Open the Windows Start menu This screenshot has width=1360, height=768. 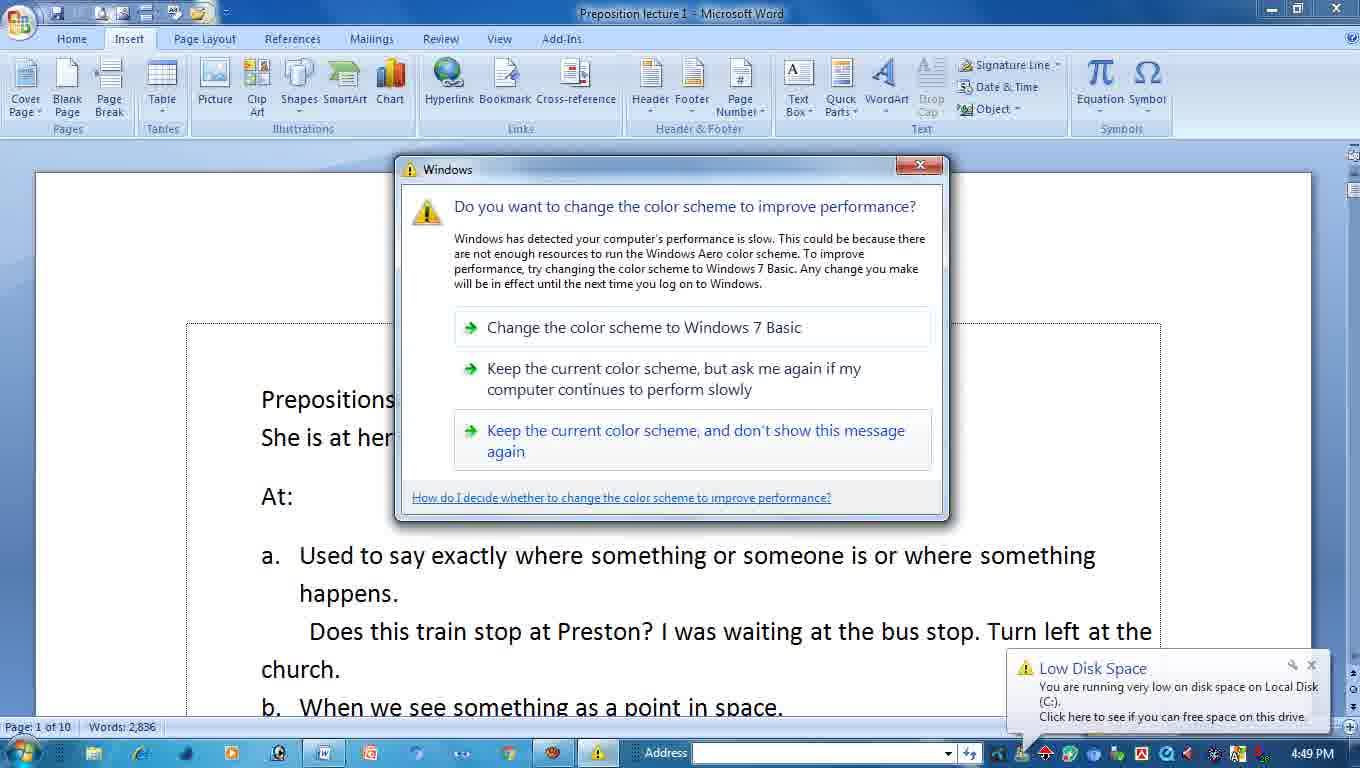(22, 752)
